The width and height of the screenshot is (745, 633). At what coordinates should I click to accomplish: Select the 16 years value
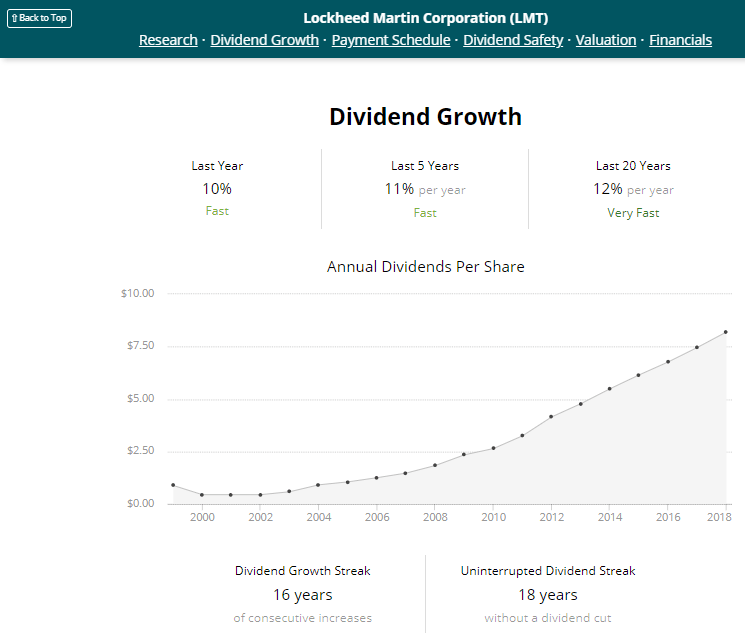303,595
